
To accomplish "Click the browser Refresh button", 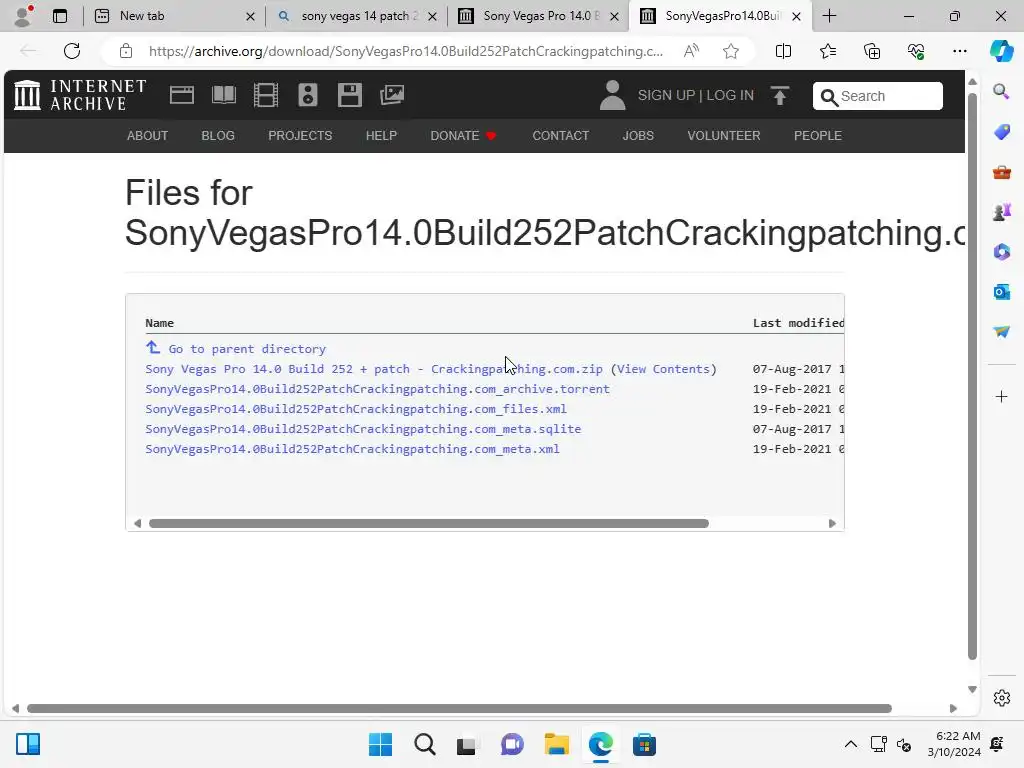I will 72,51.
